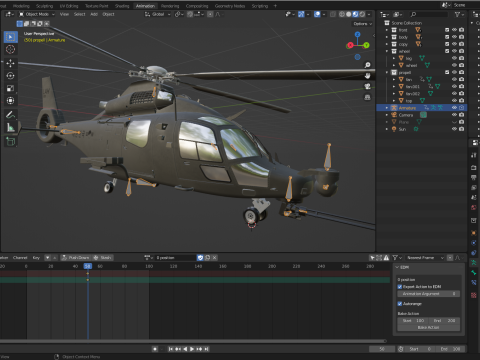Click the current frame number field

pos(382,349)
